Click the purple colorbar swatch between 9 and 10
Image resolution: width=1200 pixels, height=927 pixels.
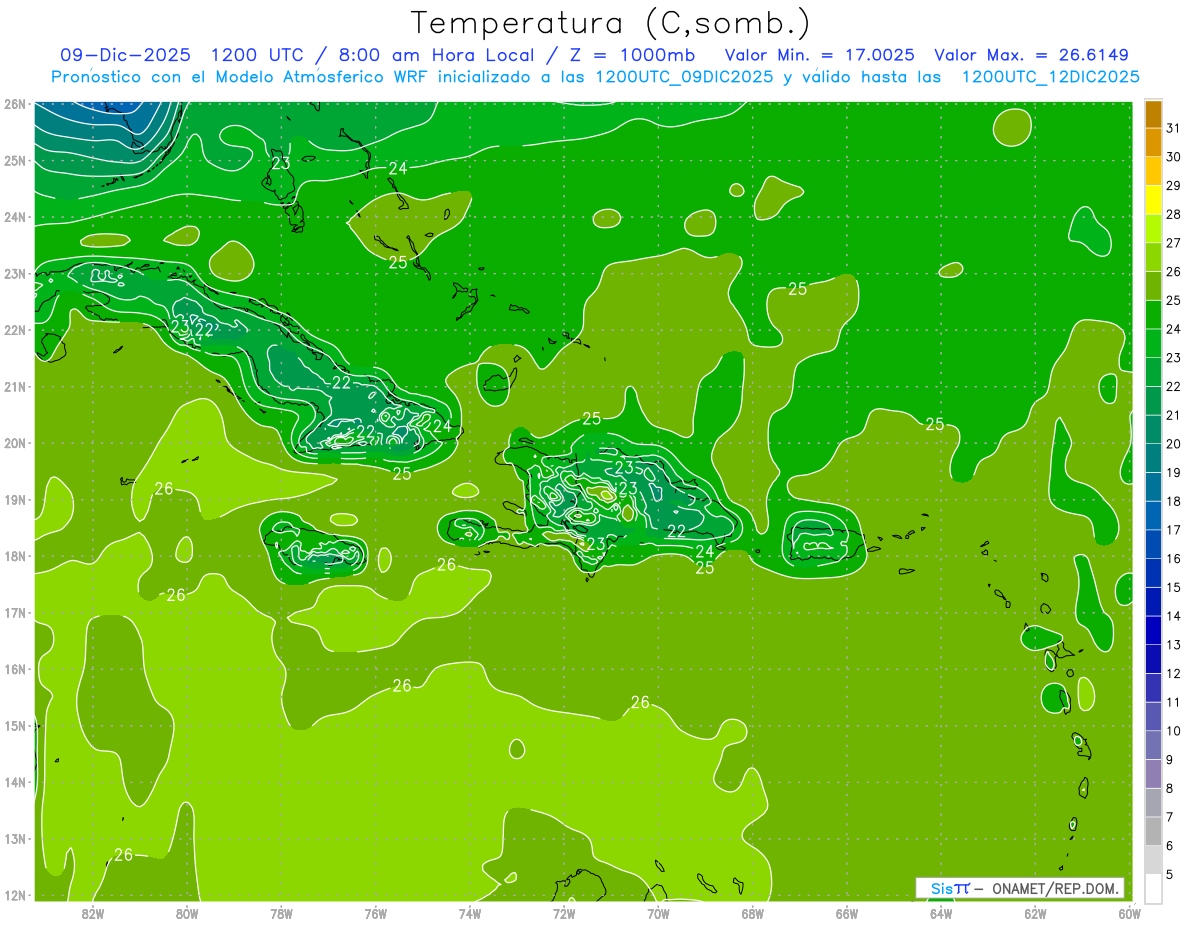pos(1152,745)
